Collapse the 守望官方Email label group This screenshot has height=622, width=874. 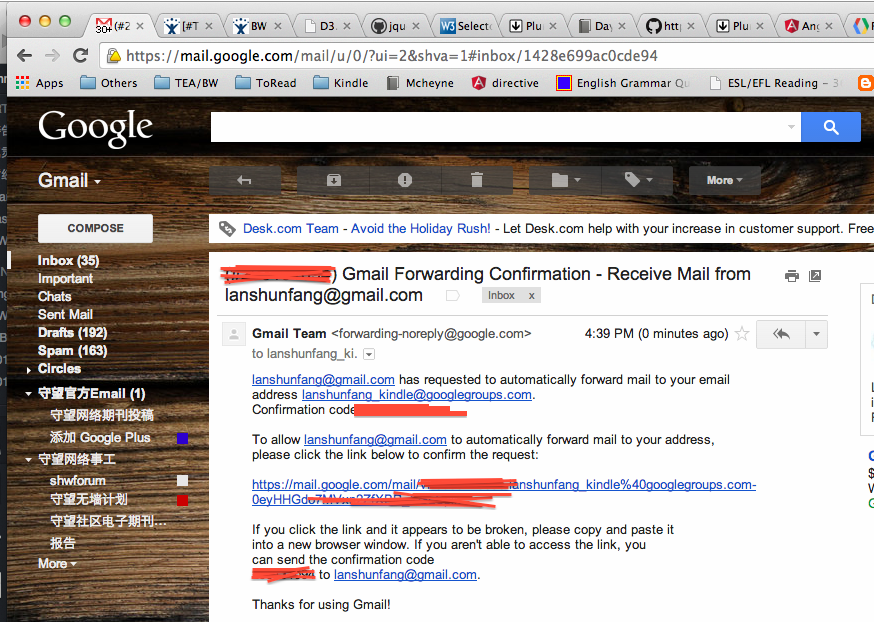click(28, 394)
